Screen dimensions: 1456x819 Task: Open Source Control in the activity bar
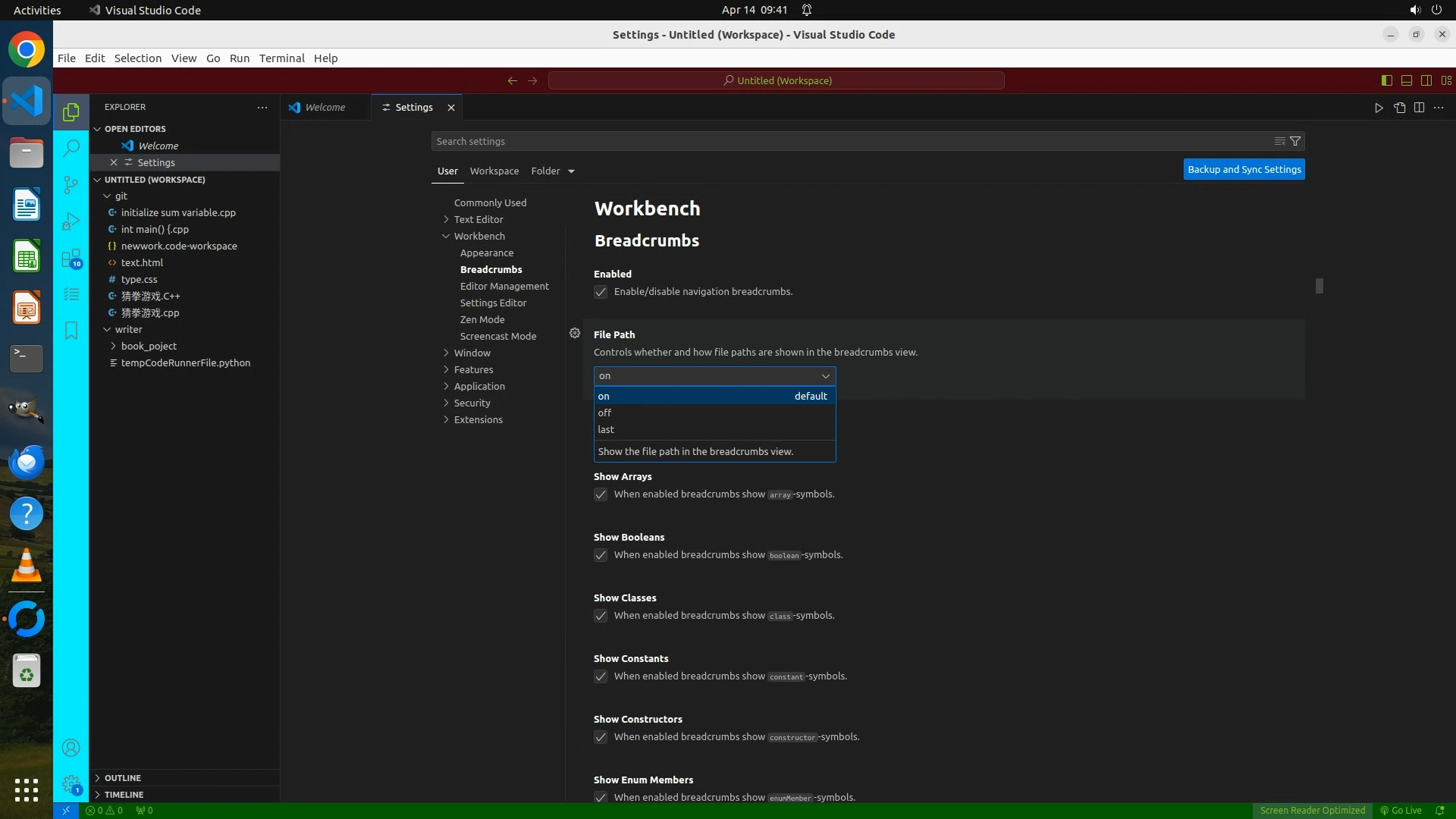(x=71, y=184)
